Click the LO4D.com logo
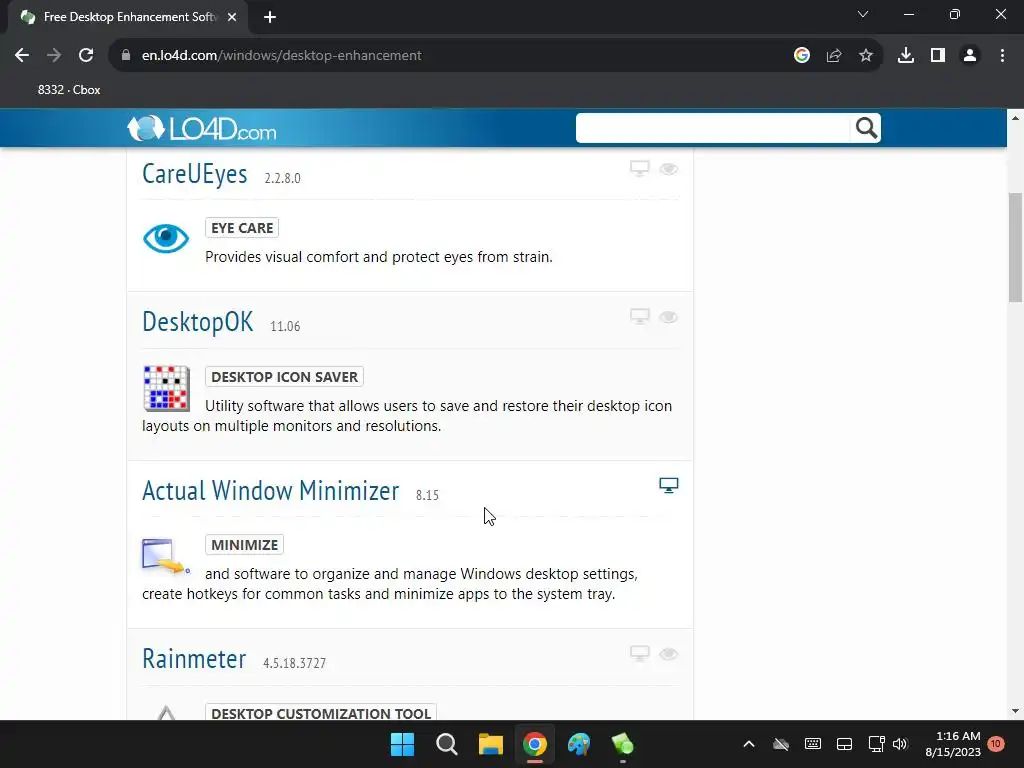The height and width of the screenshot is (768, 1024). [202, 129]
